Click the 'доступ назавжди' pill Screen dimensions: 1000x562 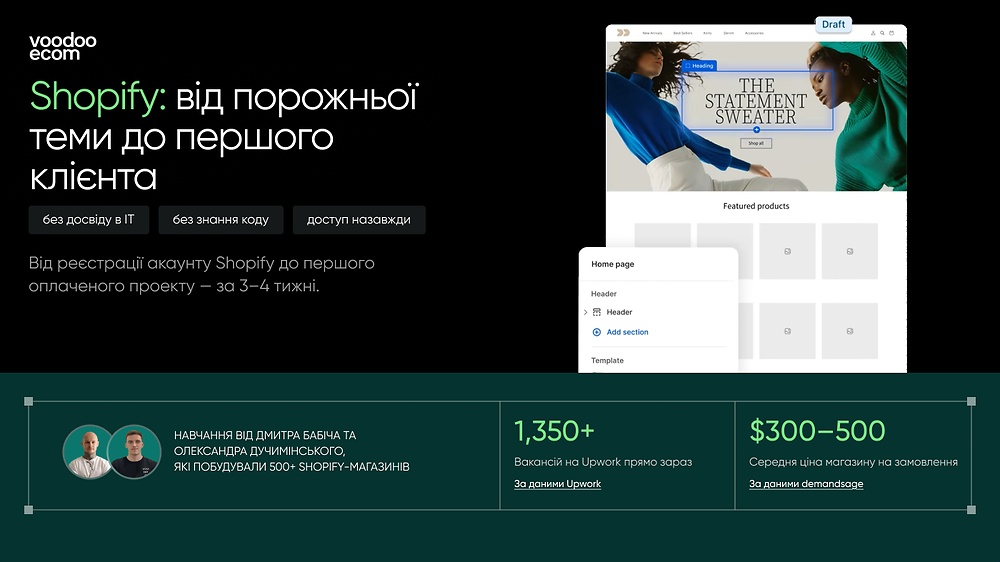(359, 219)
